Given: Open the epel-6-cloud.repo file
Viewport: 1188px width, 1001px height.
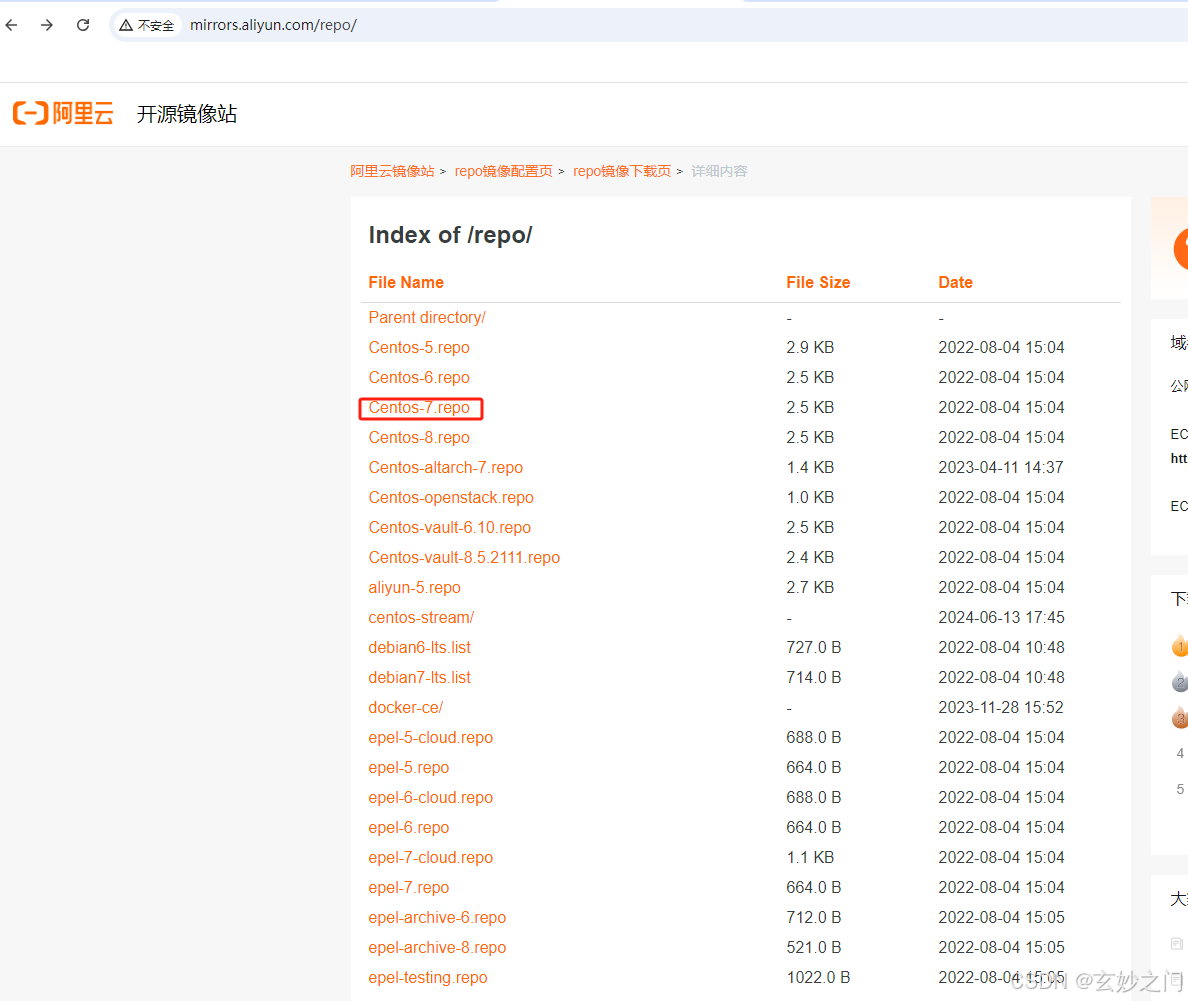Looking at the screenshot, I should [x=430, y=797].
